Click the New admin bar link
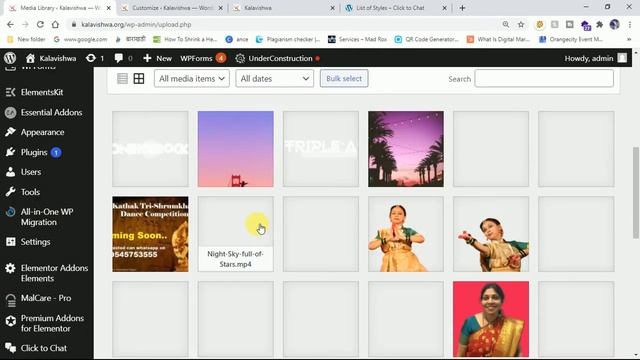Viewport: 640px width, 360px height. pos(164,58)
